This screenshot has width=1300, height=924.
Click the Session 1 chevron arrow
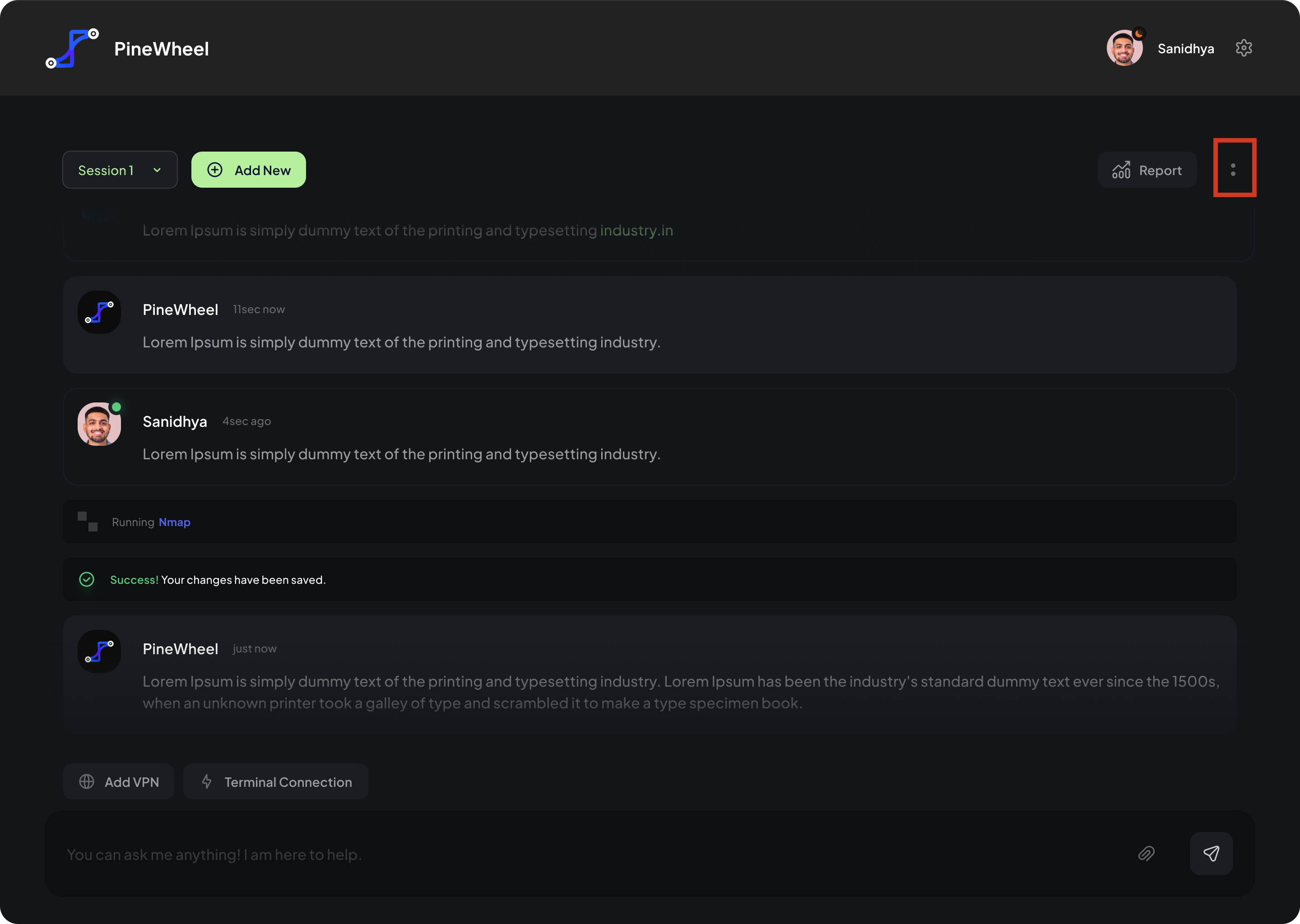point(157,170)
